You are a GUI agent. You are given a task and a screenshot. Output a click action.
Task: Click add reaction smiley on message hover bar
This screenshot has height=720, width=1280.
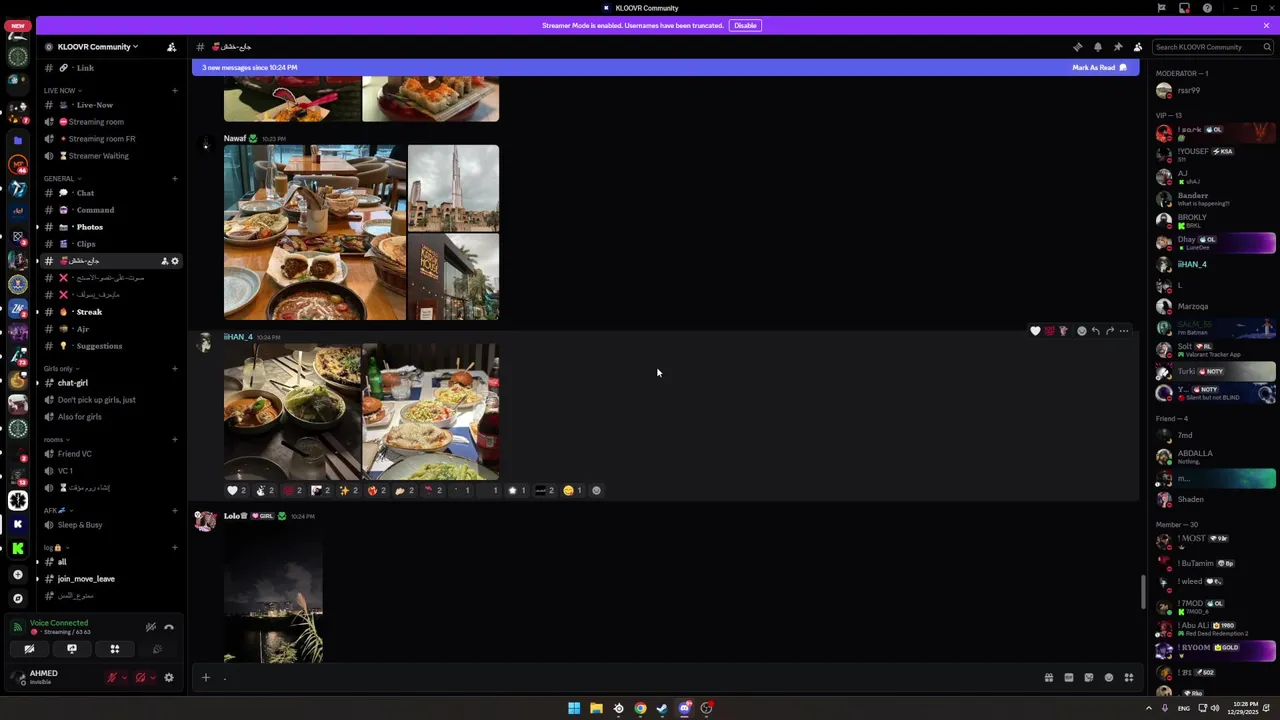(1081, 331)
